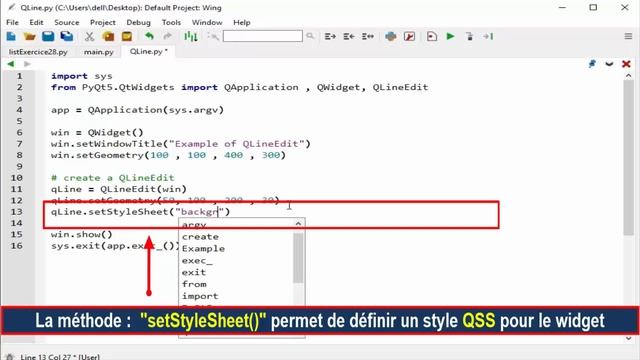Viewport: 640px width, 360px height.
Task: Click the '# create a QLineEdit' comment line
Action: (x=113, y=178)
